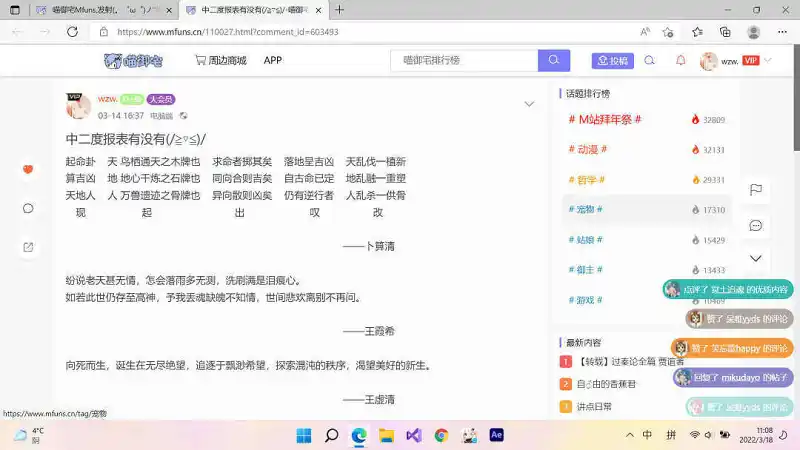The image size is (800, 450).
Task: Add page to favorites star-plus icon
Action: (668, 32)
